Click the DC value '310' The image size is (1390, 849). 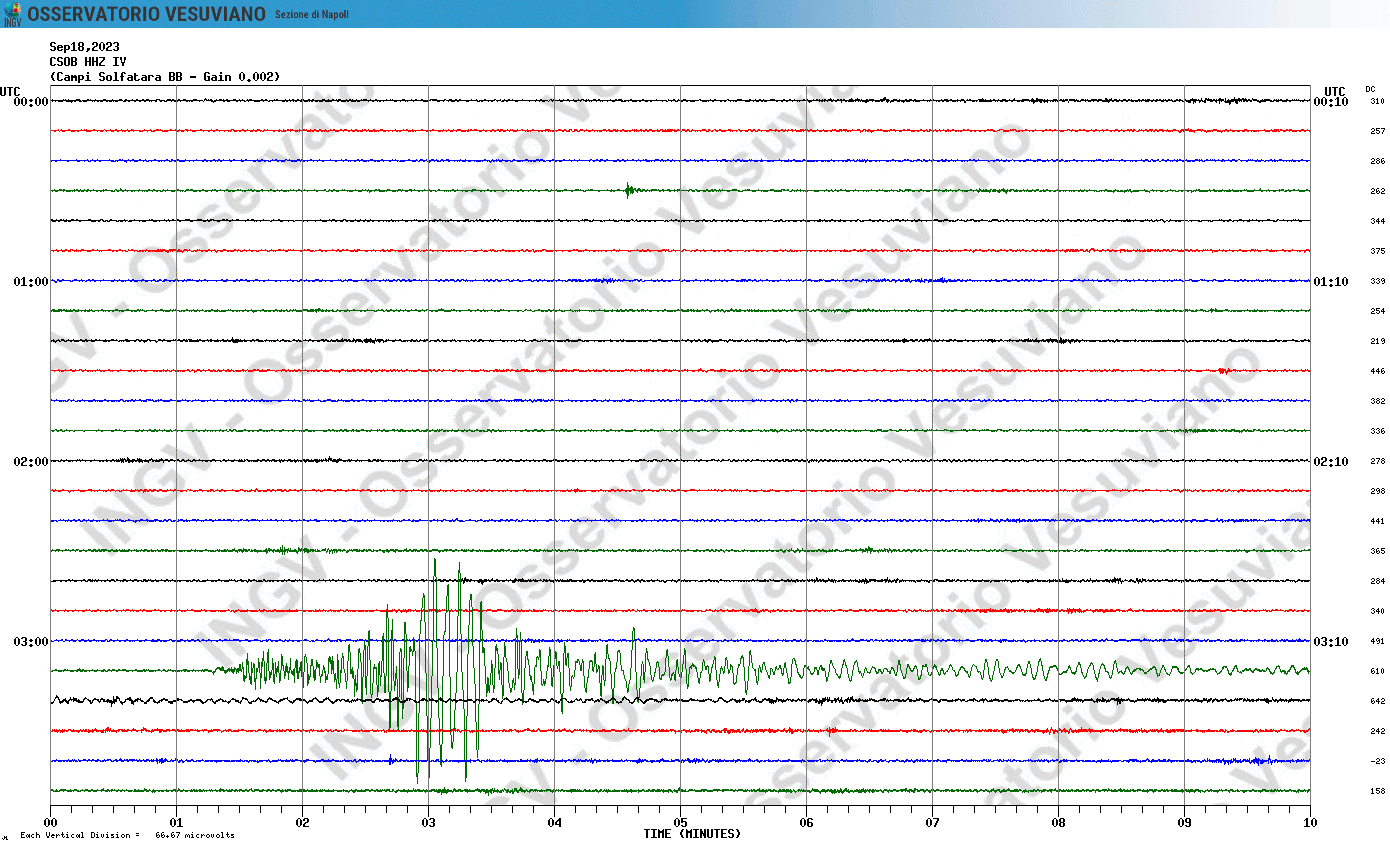pyautogui.click(x=1377, y=101)
